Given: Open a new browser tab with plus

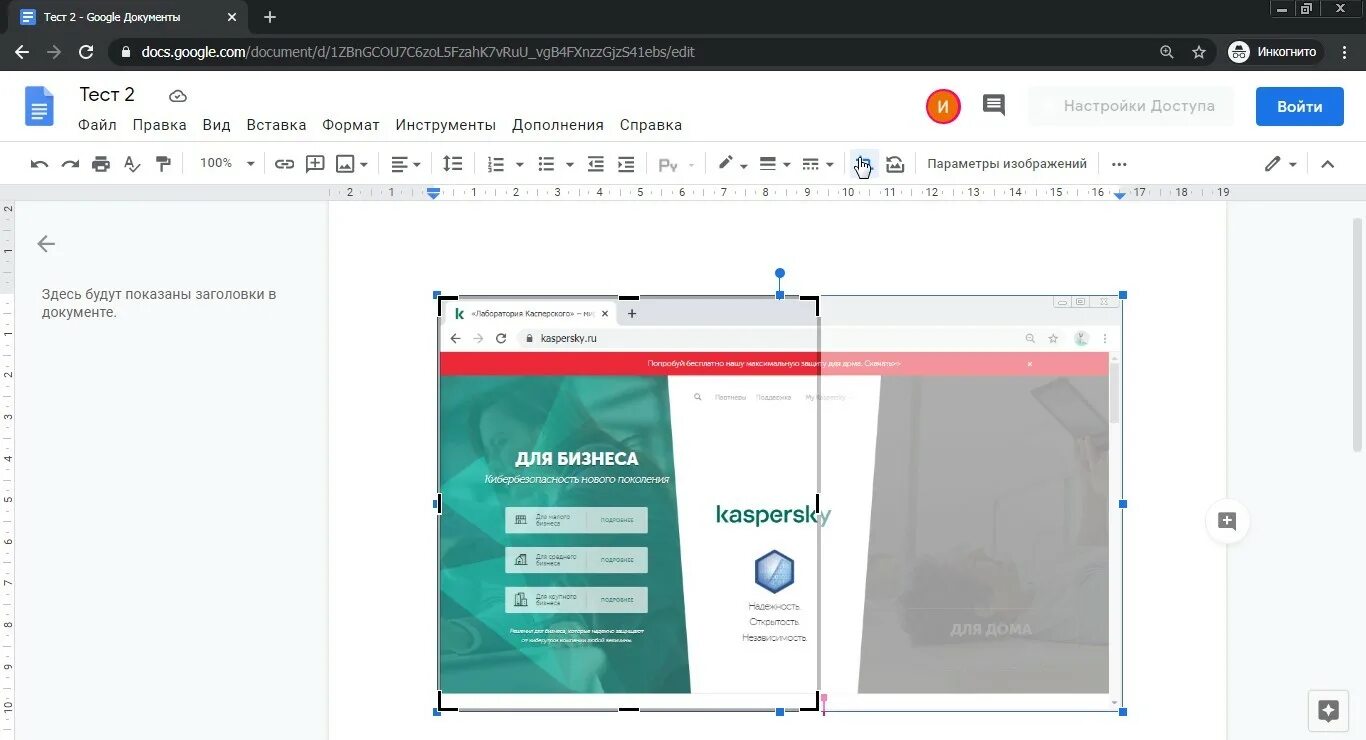Looking at the screenshot, I should [x=270, y=17].
